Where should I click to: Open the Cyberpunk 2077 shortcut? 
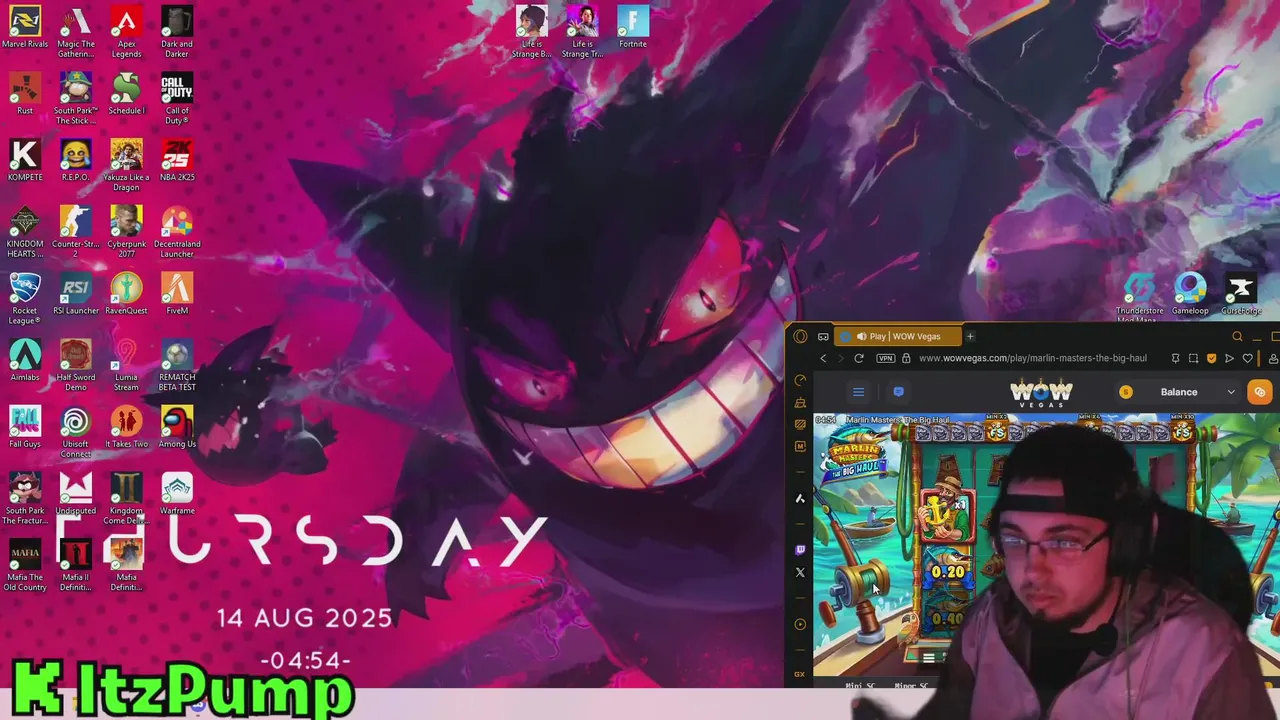pos(126,232)
